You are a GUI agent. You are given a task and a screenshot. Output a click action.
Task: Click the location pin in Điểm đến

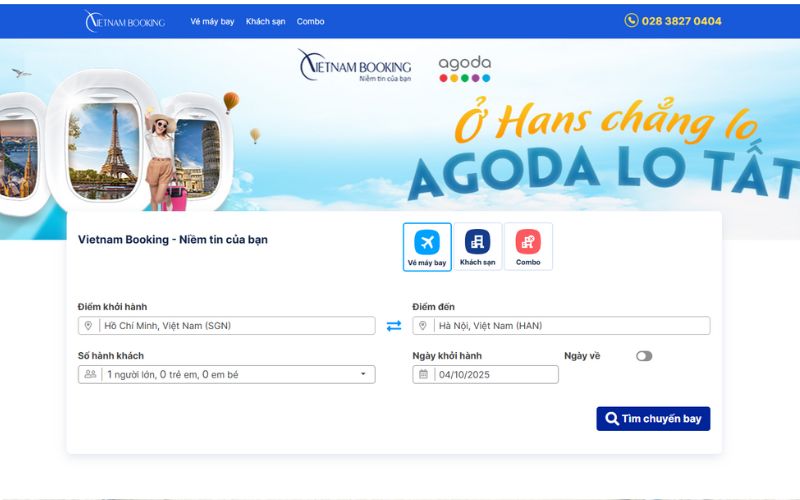point(422,326)
